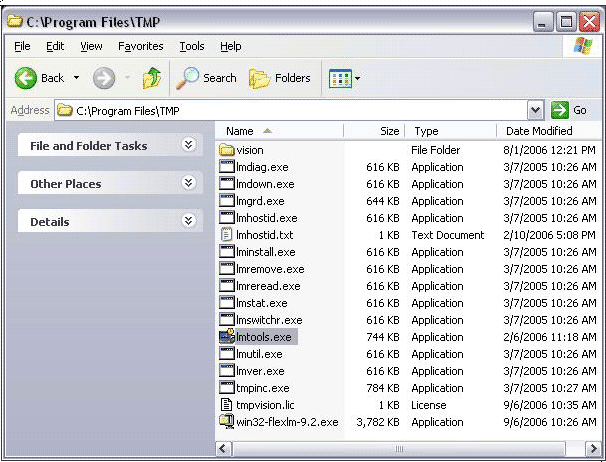Sort files by Date Modified column
The image size is (606, 462).
539,131
